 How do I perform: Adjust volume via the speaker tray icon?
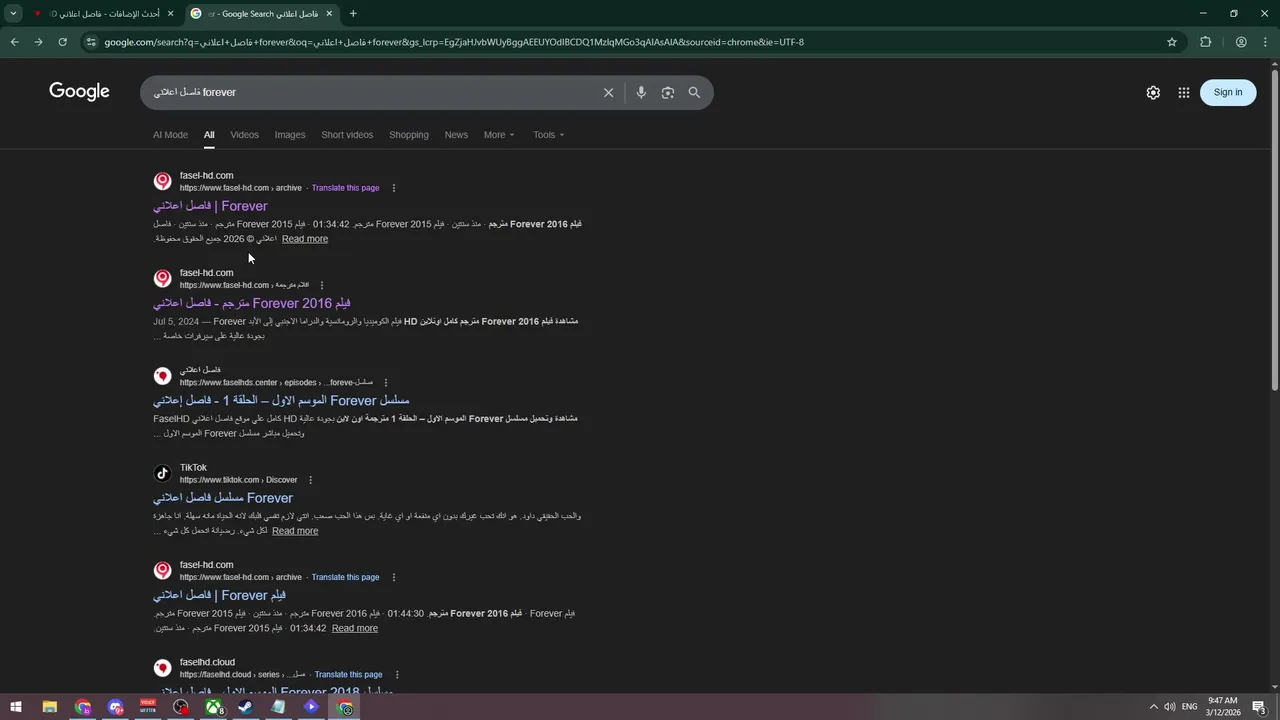click(x=1170, y=707)
